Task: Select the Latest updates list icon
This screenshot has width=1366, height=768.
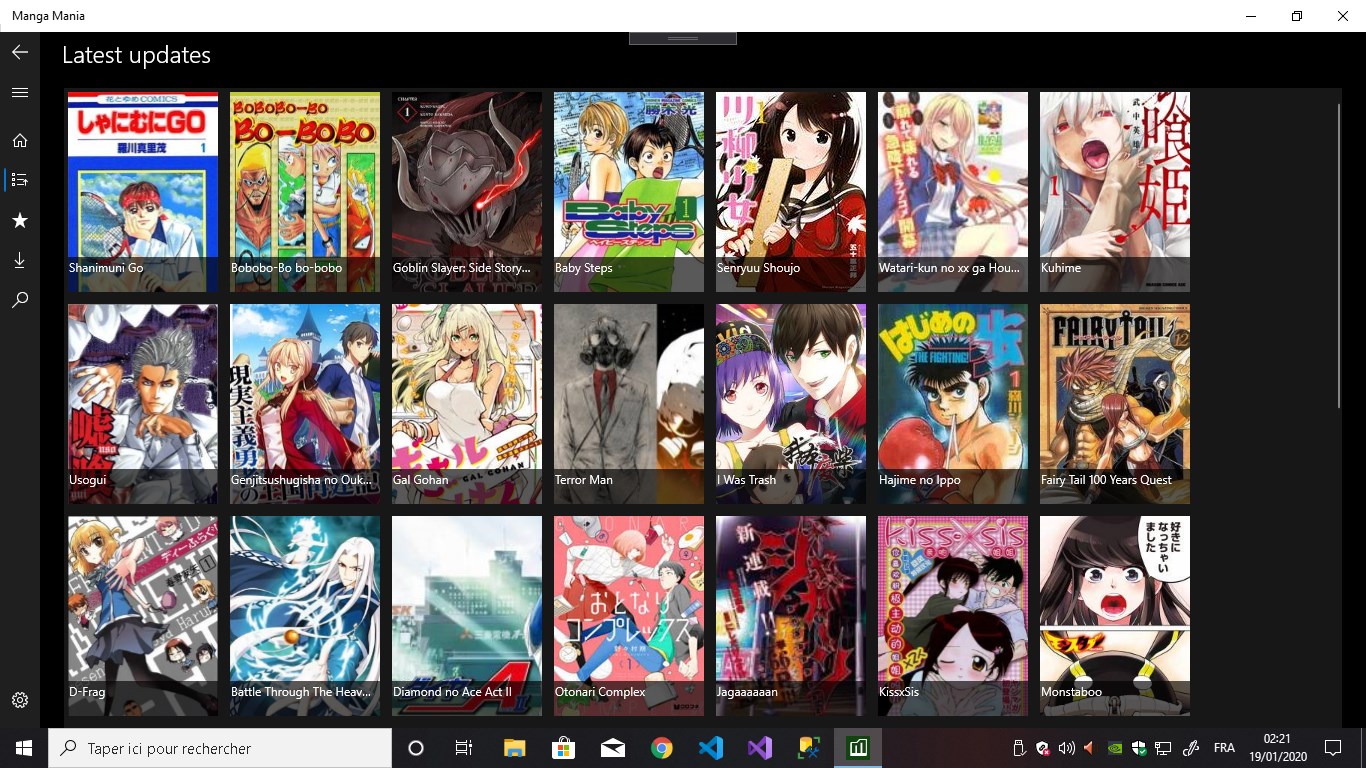Action: (x=19, y=180)
